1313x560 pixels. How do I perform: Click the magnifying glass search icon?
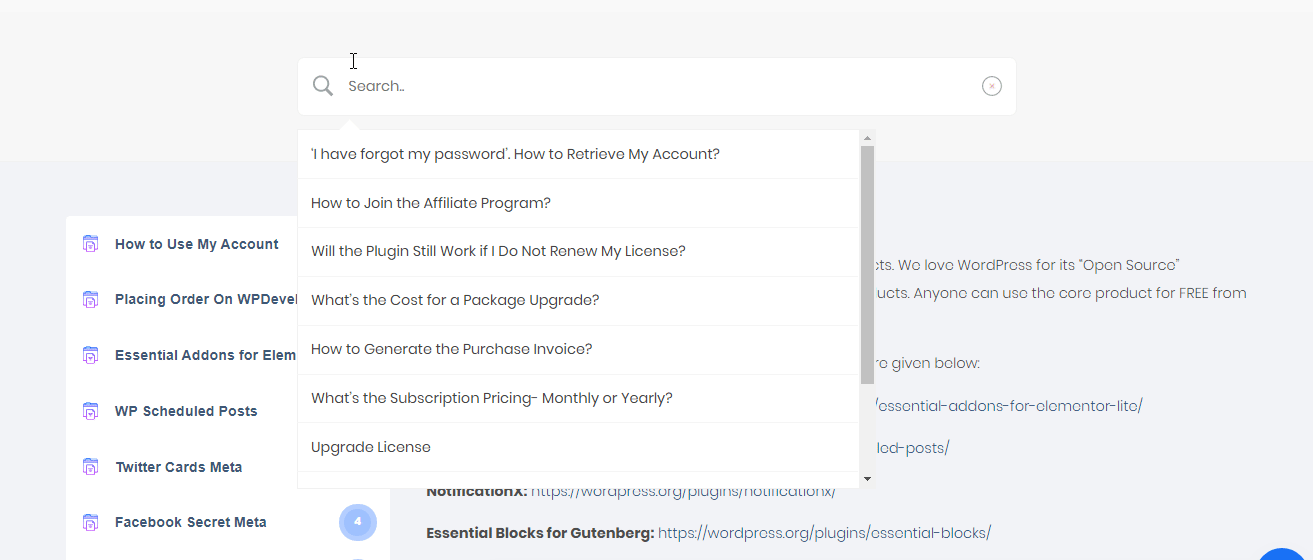click(x=322, y=86)
